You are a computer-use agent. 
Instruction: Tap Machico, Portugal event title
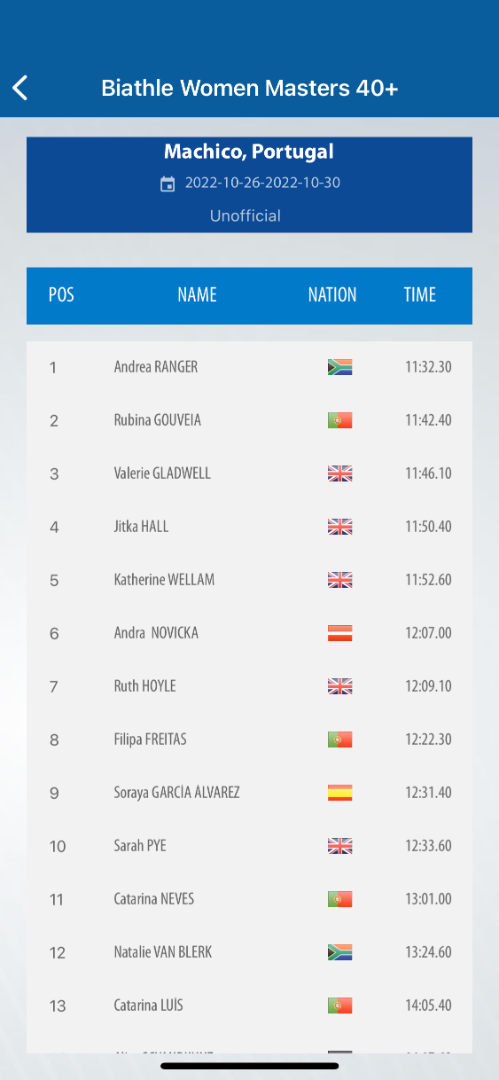[249, 152]
